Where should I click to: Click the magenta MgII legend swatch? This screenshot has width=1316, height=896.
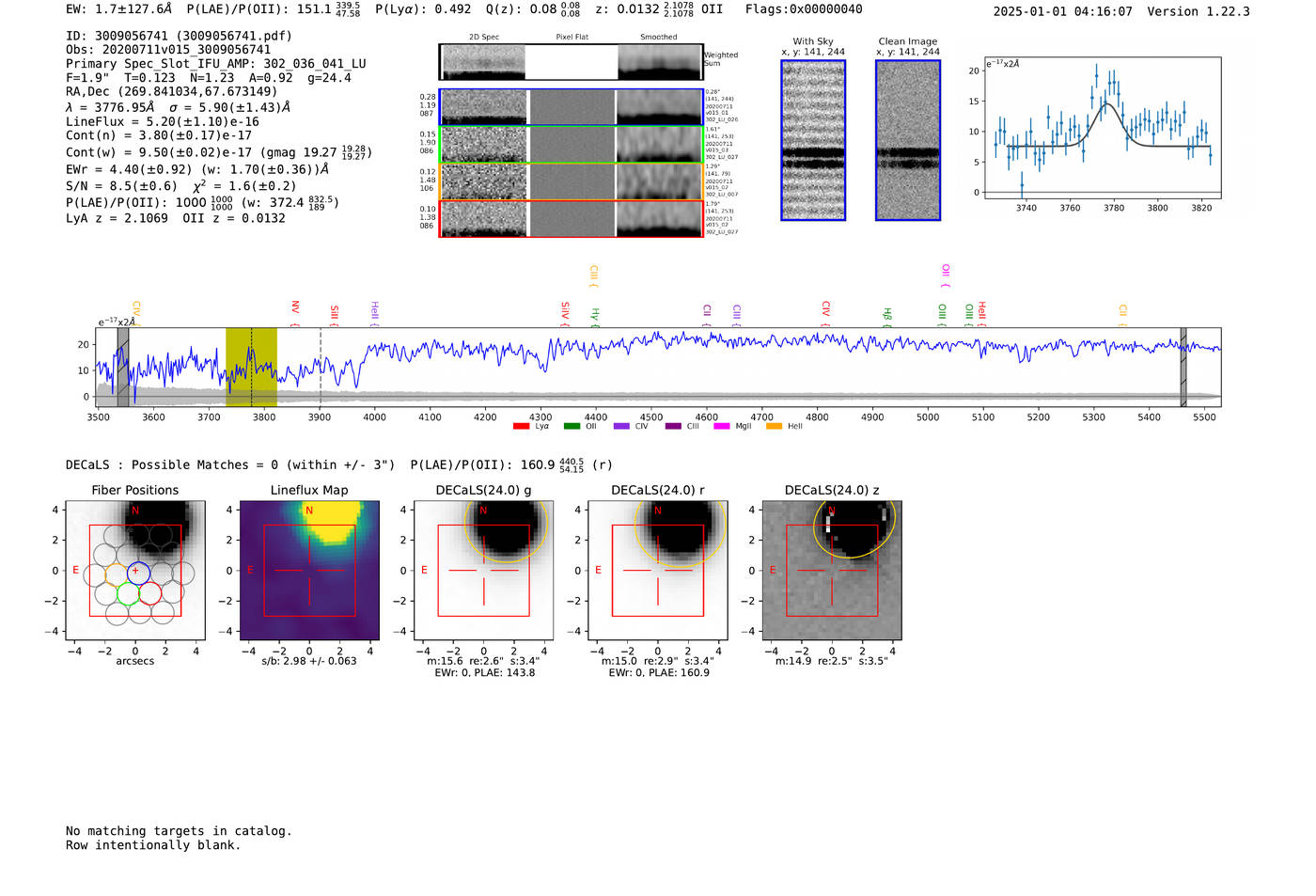coord(722,427)
